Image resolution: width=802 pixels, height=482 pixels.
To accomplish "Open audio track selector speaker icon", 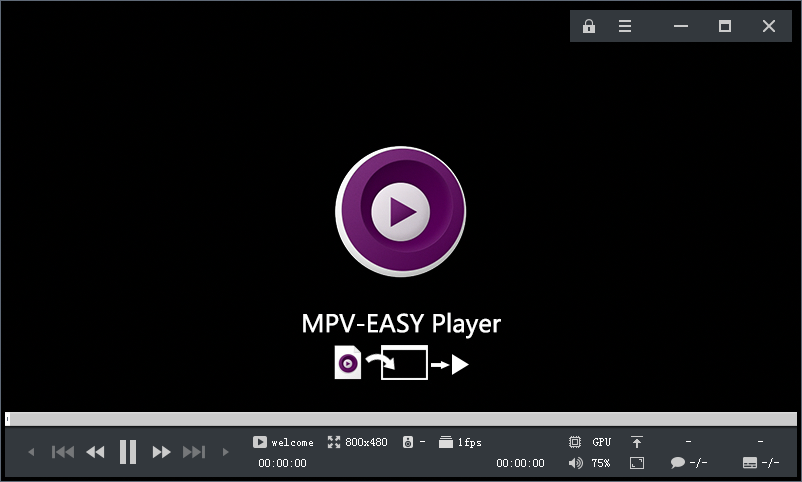I will pos(409,442).
